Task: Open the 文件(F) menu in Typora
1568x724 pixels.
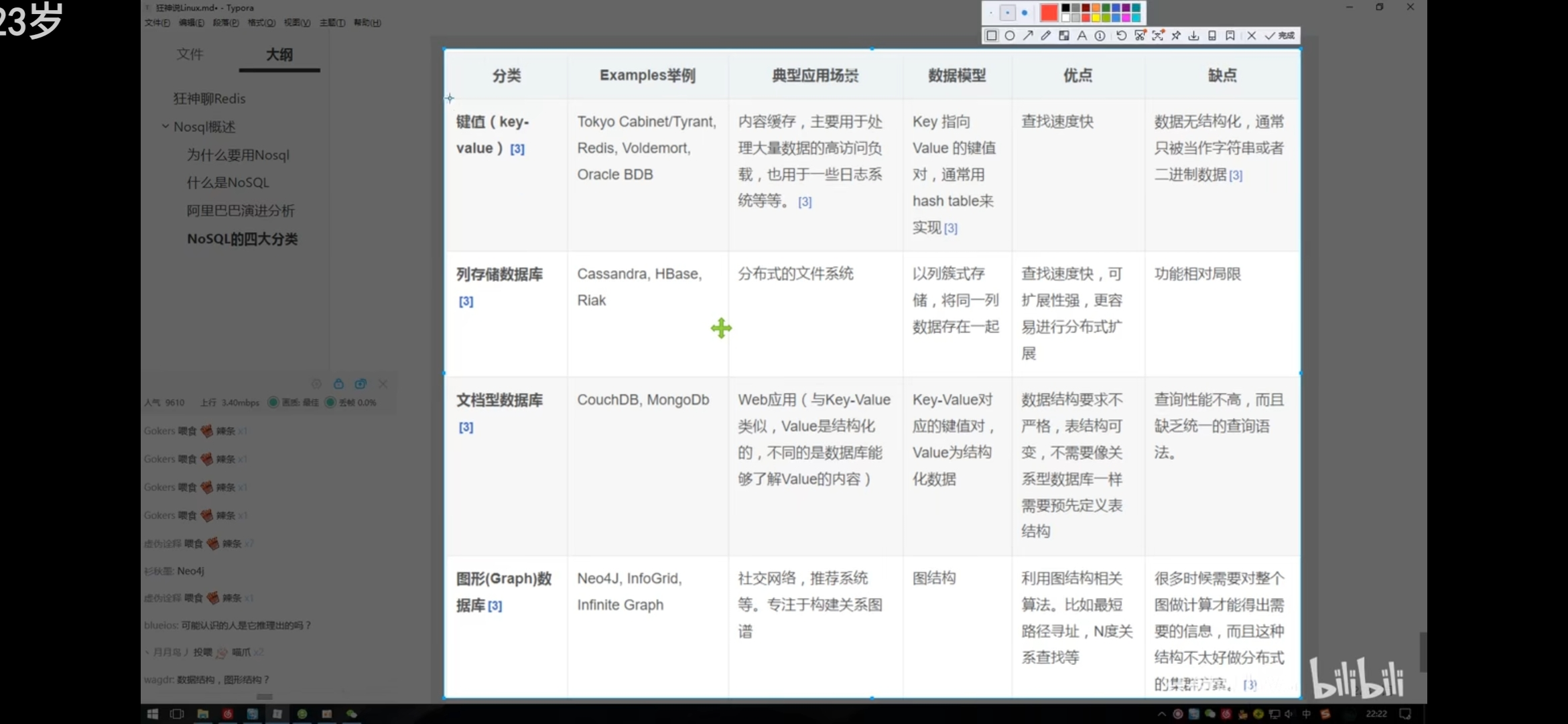Action: pos(157,23)
